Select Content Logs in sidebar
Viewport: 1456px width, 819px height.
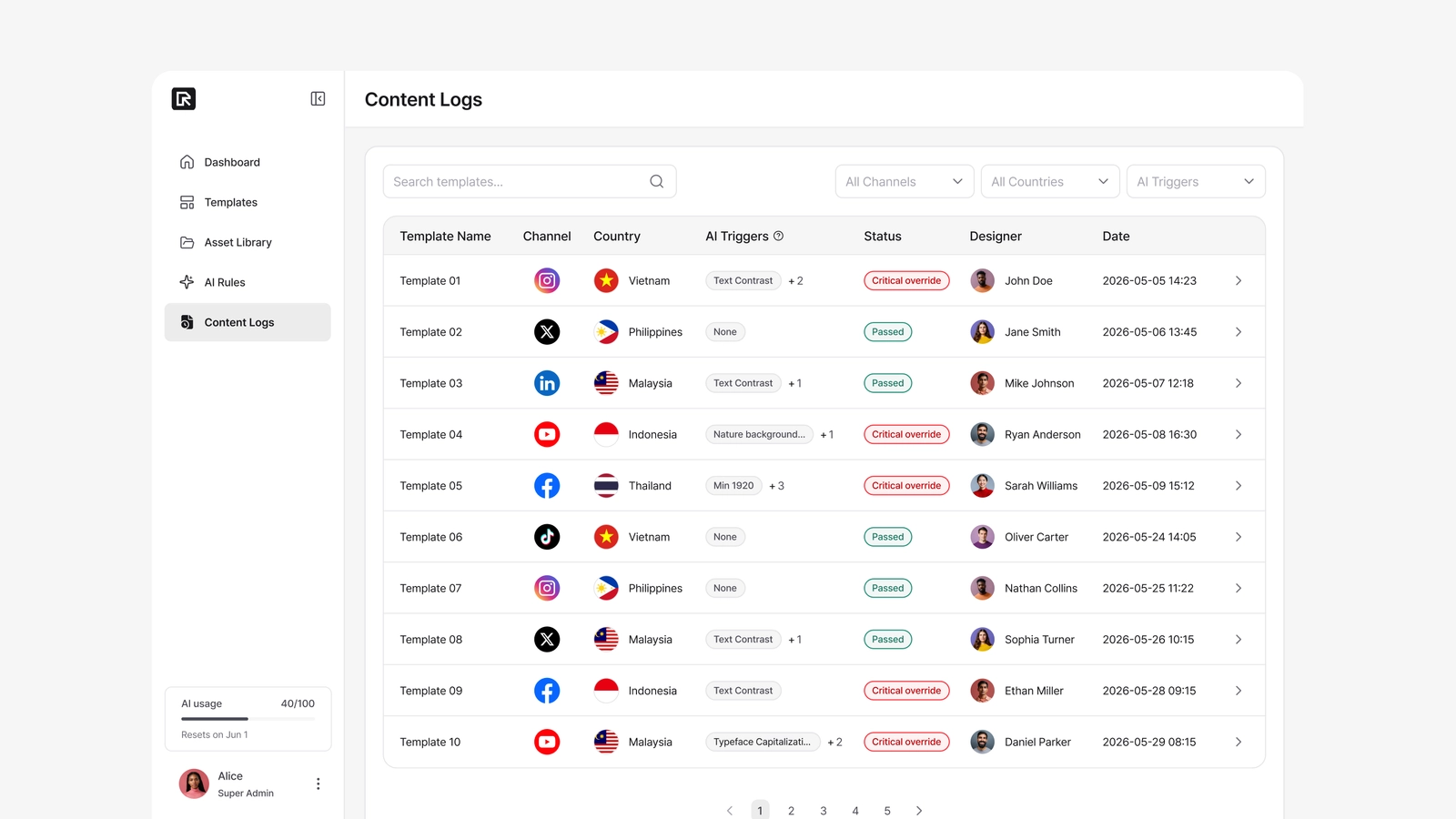pos(248,322)
